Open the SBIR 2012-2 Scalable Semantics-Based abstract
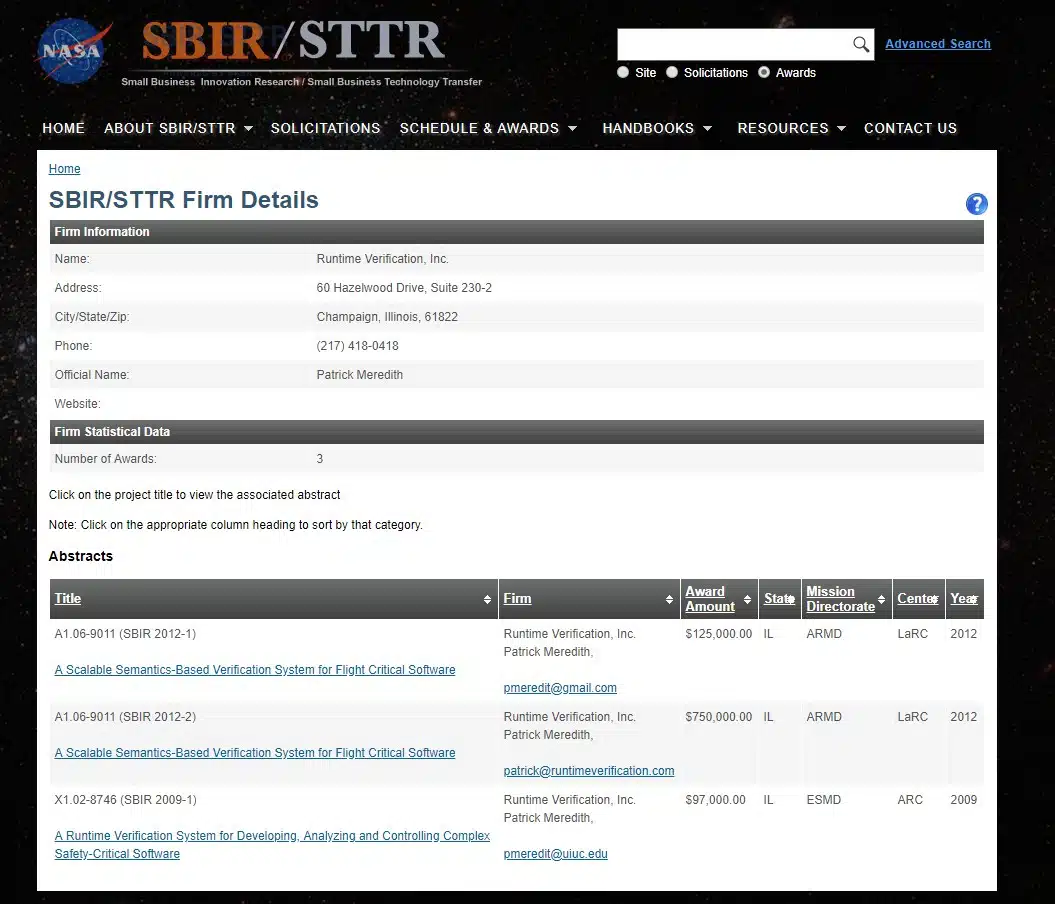Viewport: 1055px width, 904px height. click(x=255, y=753)
